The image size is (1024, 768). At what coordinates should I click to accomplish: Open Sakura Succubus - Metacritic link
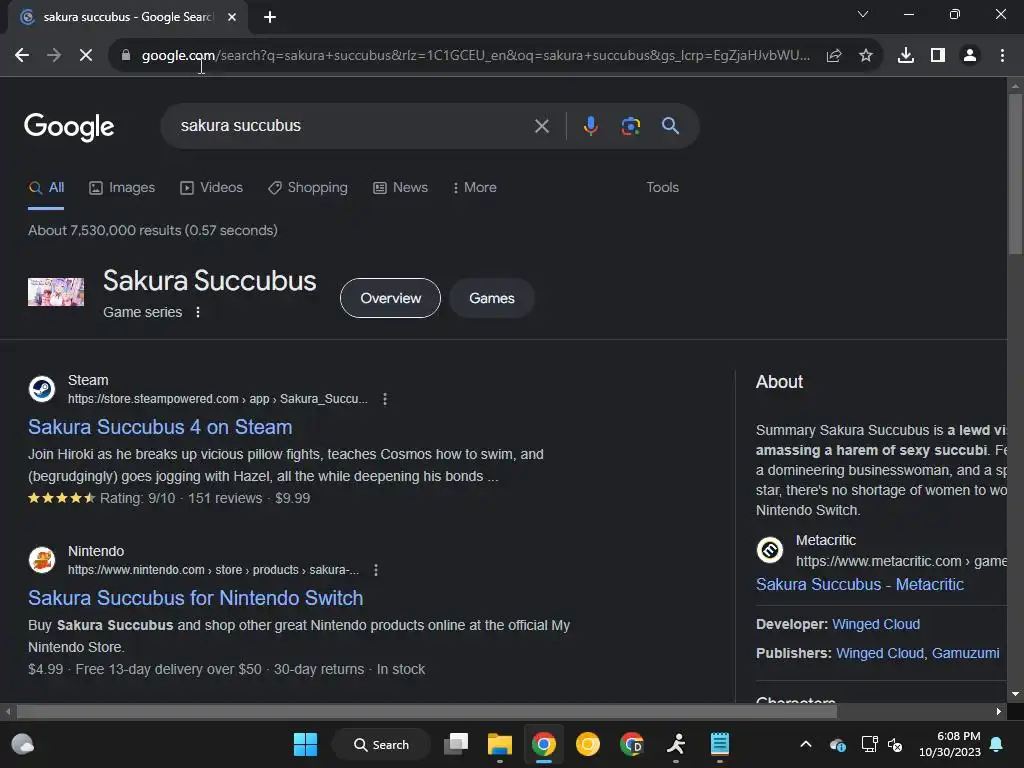pyautogui.click(x=859, y=584)
